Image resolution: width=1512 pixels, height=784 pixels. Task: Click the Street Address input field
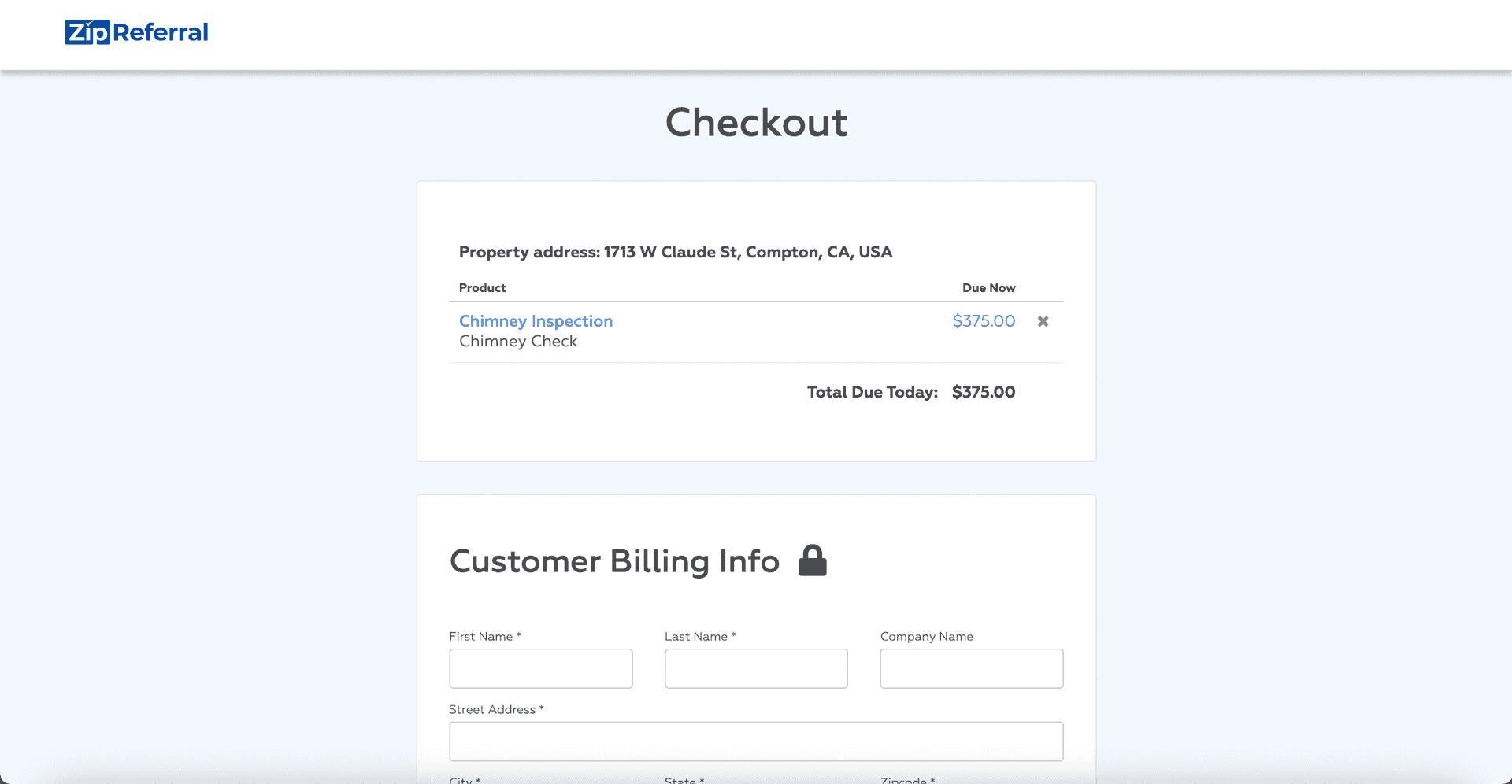click(756, 741)
